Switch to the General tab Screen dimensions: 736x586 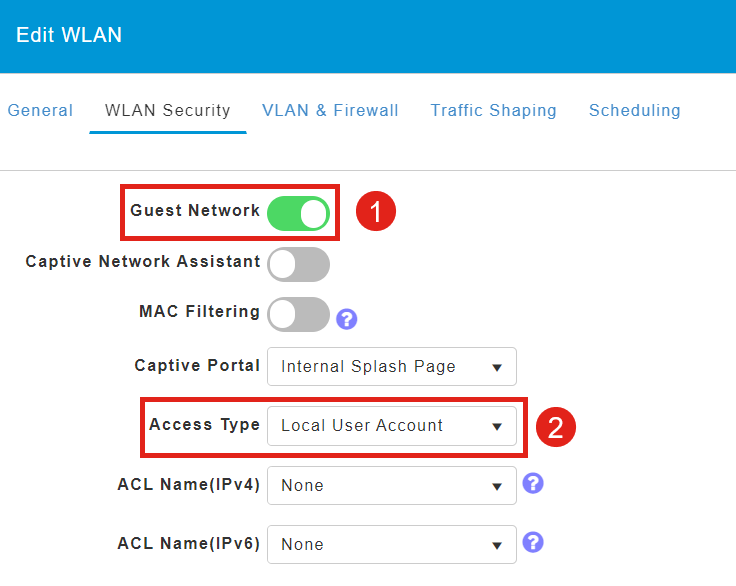40,110
